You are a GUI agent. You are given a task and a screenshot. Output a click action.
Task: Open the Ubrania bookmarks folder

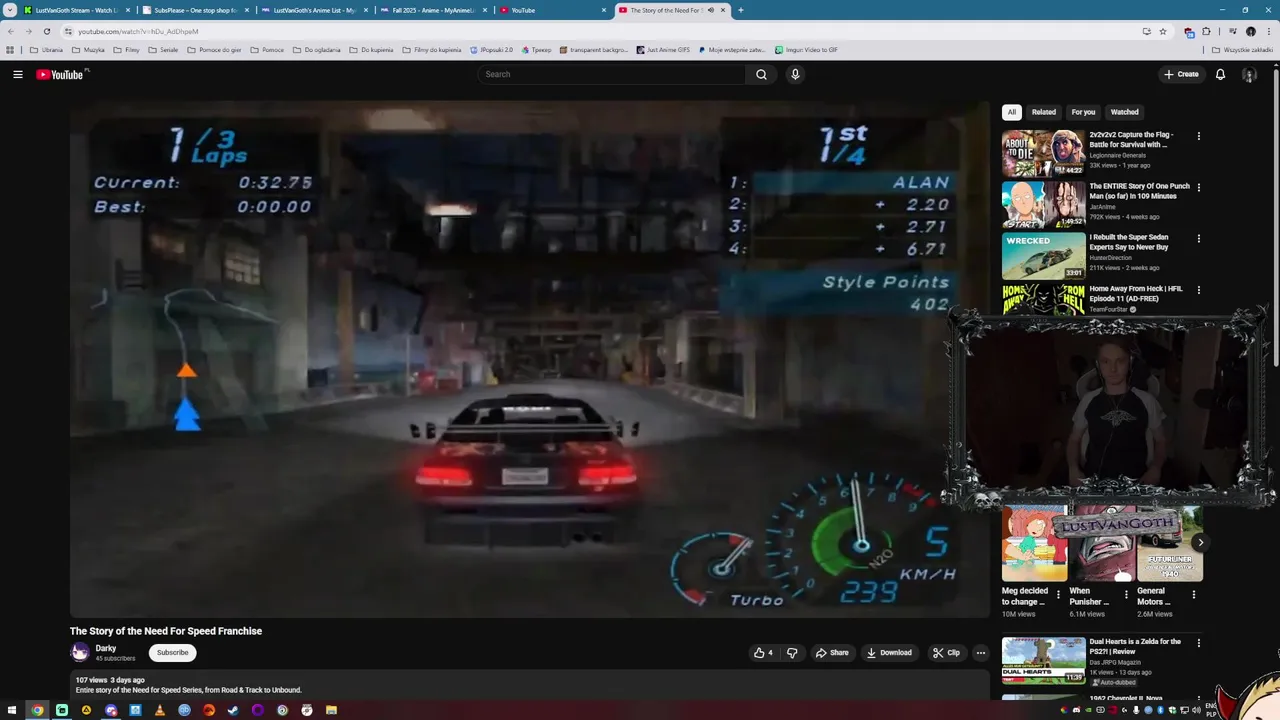coord(46,49)
